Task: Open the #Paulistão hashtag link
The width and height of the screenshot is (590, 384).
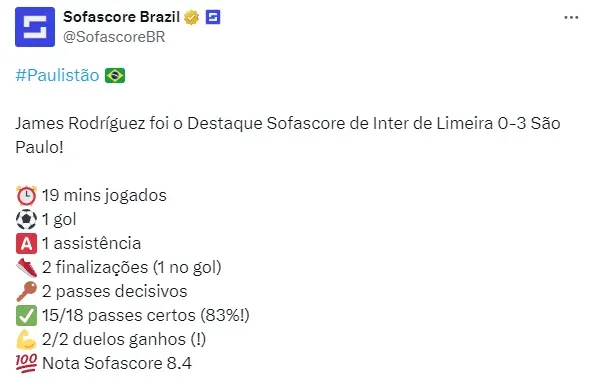Action: pyautogui.click(x=57, y=75)
